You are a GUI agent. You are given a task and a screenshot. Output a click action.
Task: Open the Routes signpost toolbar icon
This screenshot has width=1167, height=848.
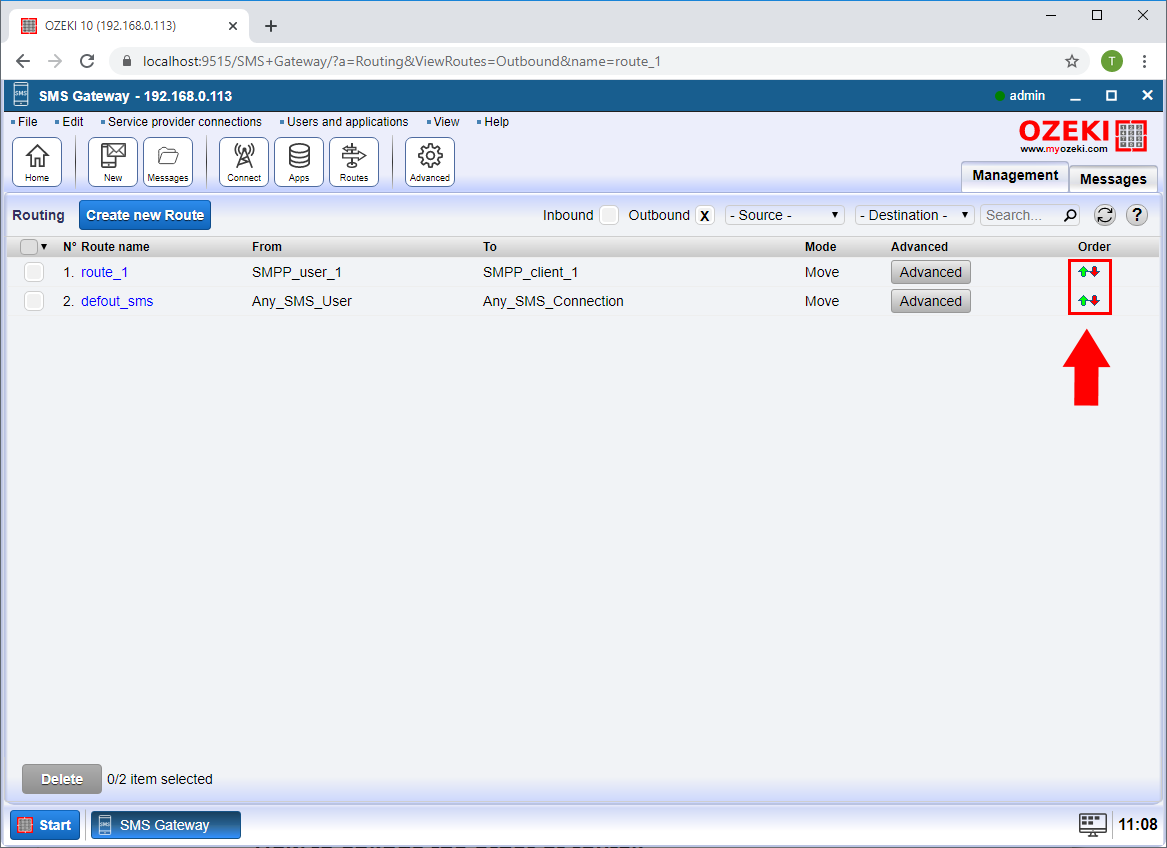pos(354,162)
